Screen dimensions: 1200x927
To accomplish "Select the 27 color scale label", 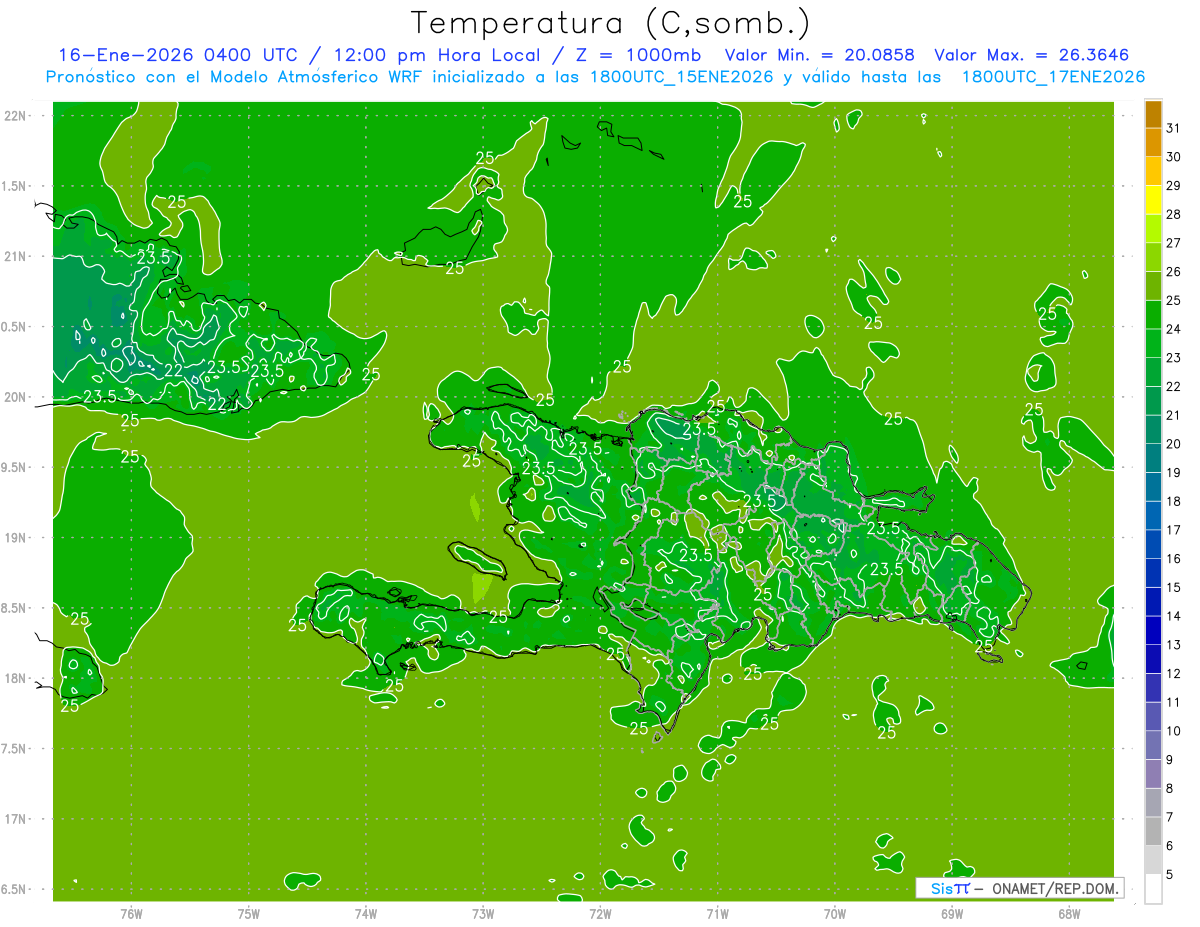I will tap(1173, 243).
